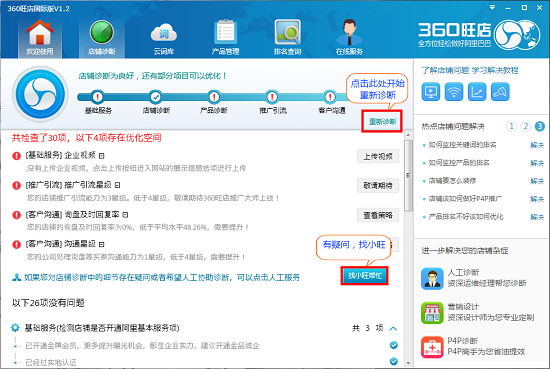Click the 人工服务 help text link
This screenshot has height=369, width=550.
coord(162,277)
